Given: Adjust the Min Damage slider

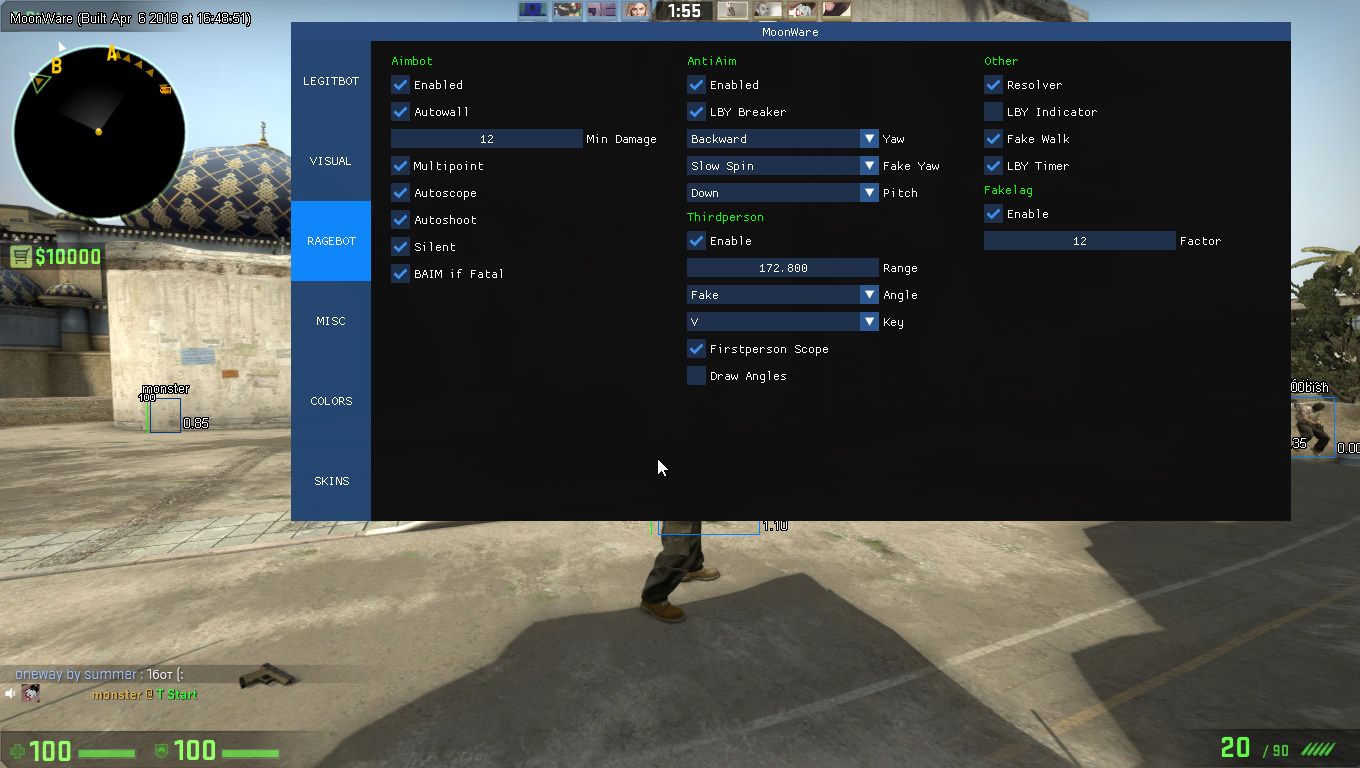Looking at the screenshot, I should click(486, 139).
